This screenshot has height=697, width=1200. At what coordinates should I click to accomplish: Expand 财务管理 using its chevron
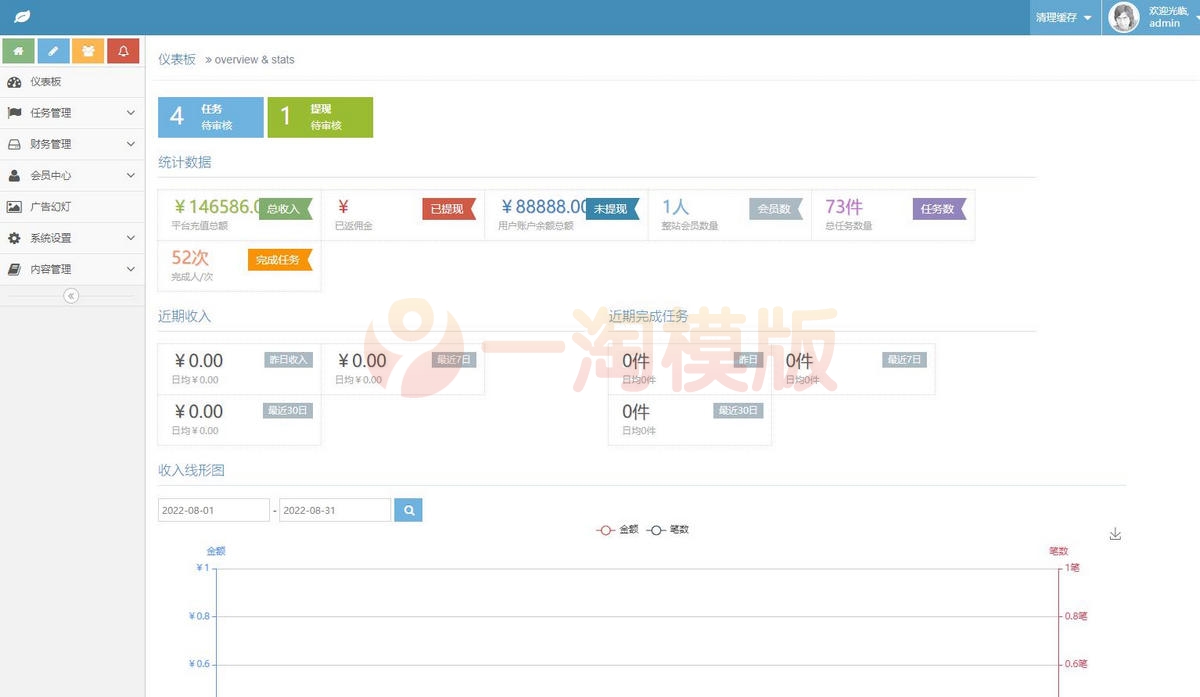(x=131, y=144)
